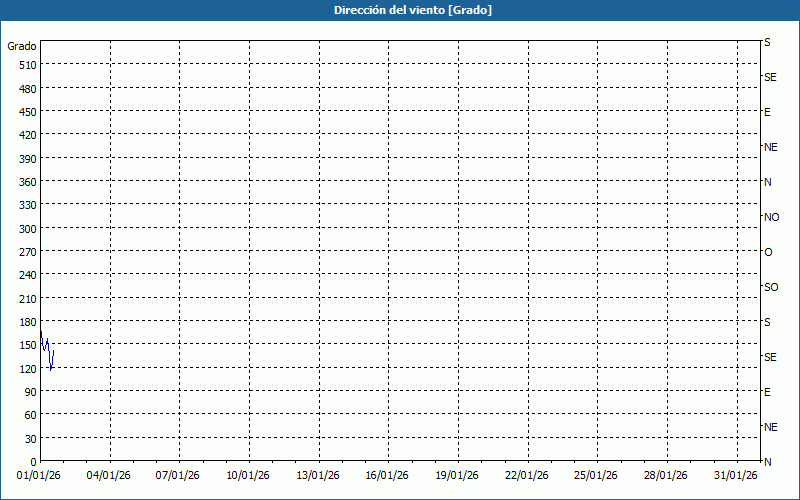The image size is (800, 500).
Task: Click the S compass label aligned with 180
Action: coord(767,322)
